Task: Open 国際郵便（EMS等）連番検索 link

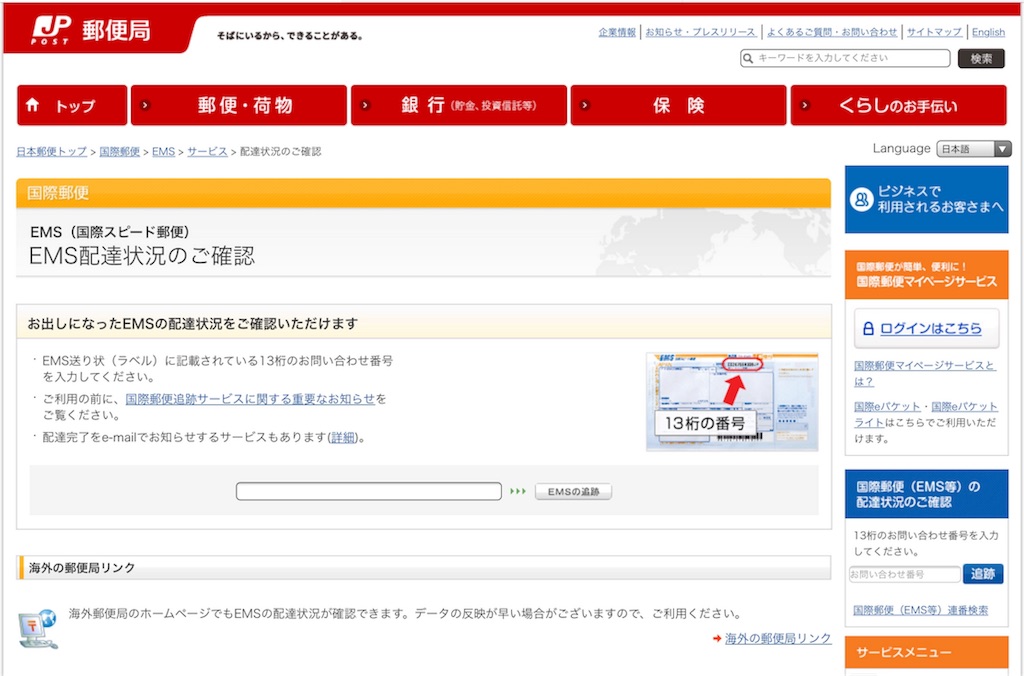Action: tap(920, 610)
